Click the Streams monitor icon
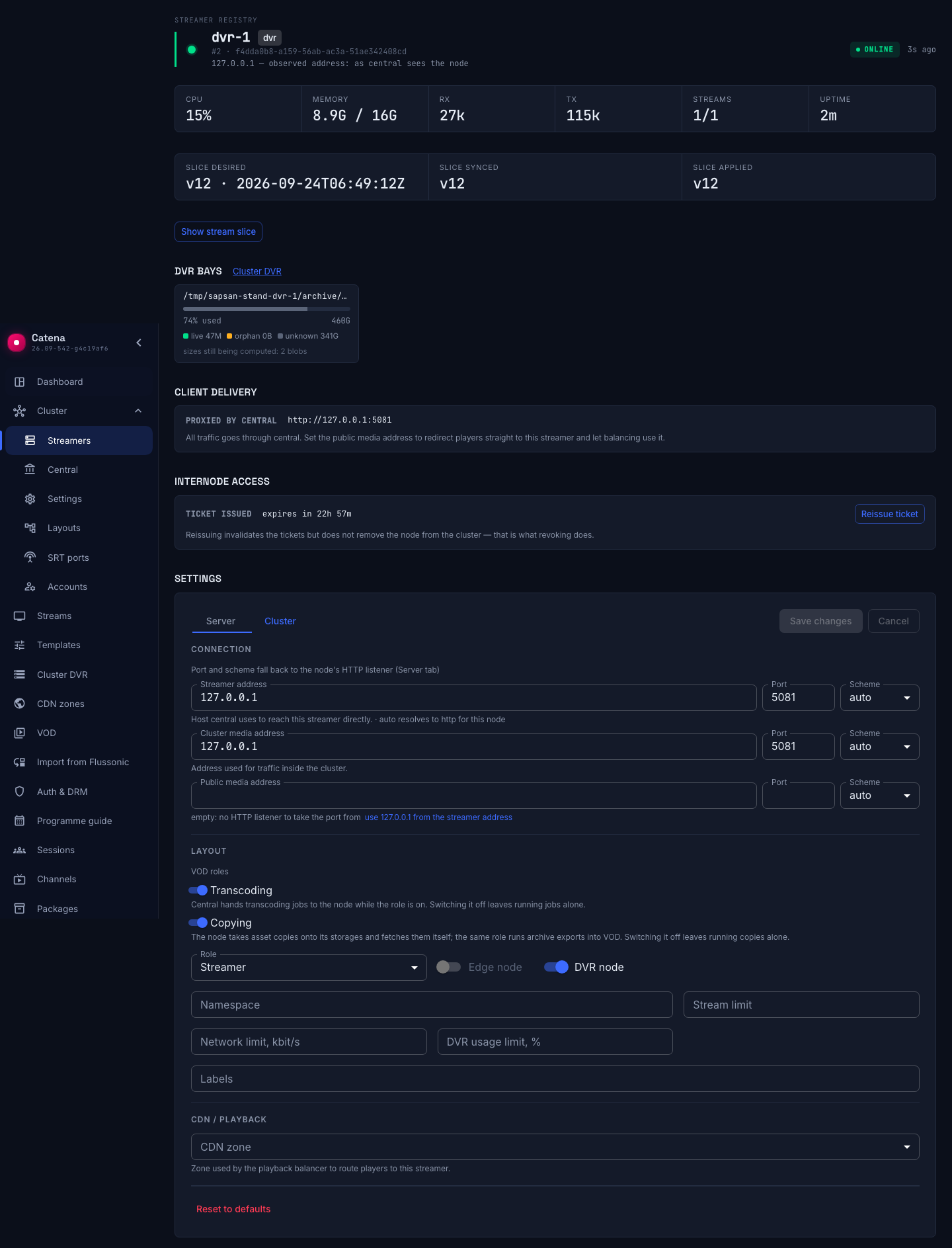 click(x=20, y=616)
